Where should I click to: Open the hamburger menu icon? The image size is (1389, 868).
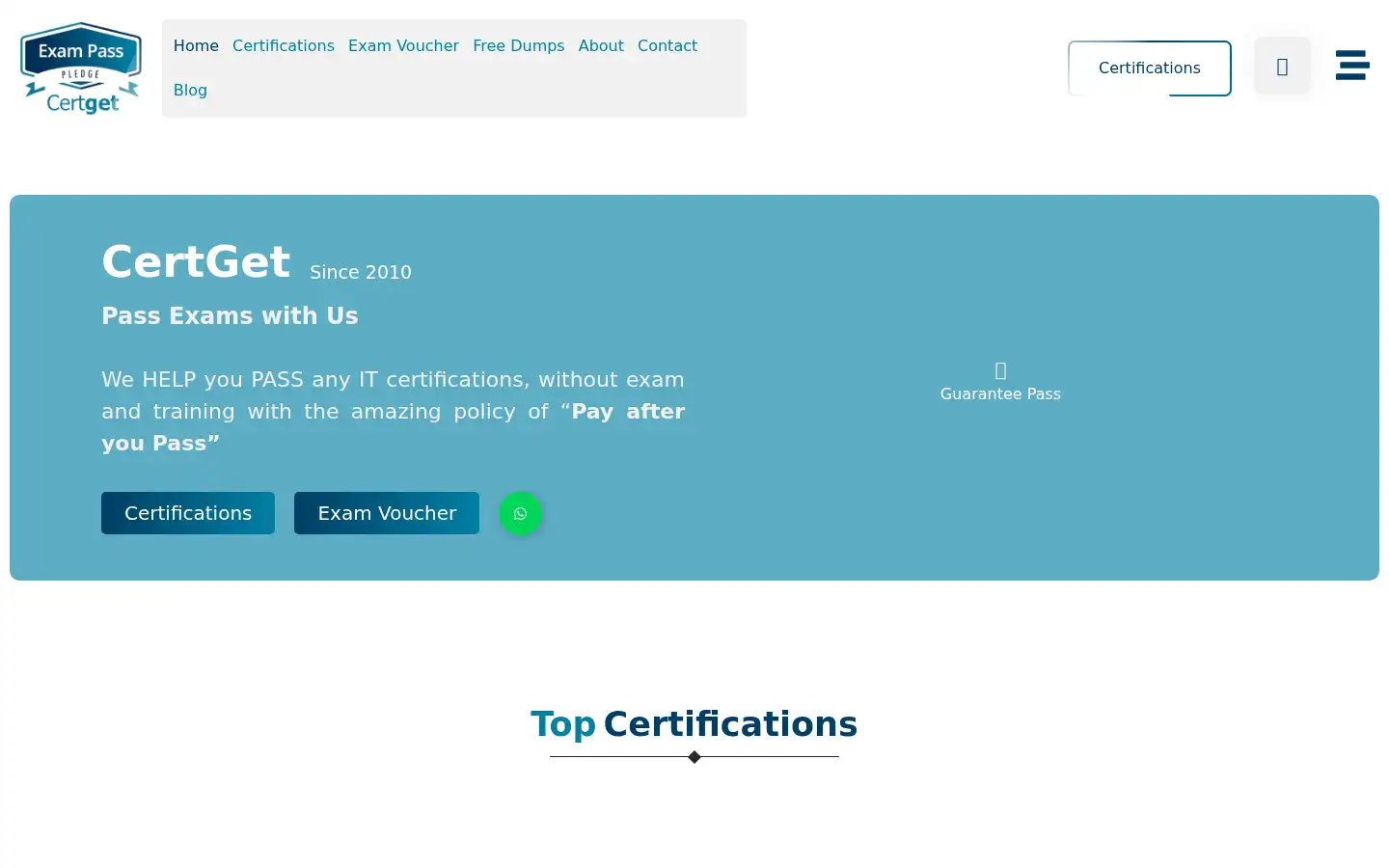pyautogui.click(x=1352, y=66)
